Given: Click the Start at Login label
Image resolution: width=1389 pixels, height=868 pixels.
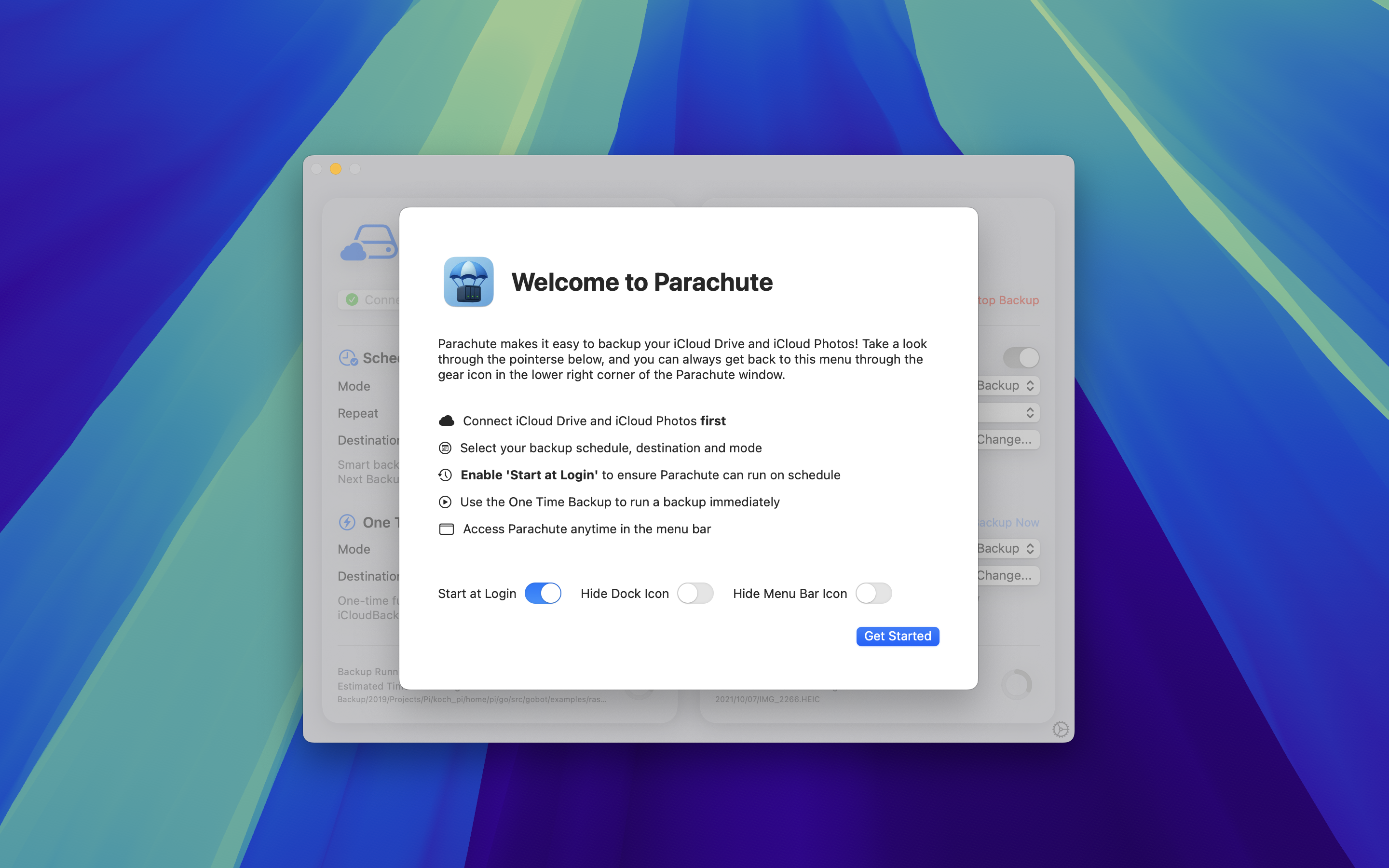Looking at the screenshot, I should (x=477, y=594).
